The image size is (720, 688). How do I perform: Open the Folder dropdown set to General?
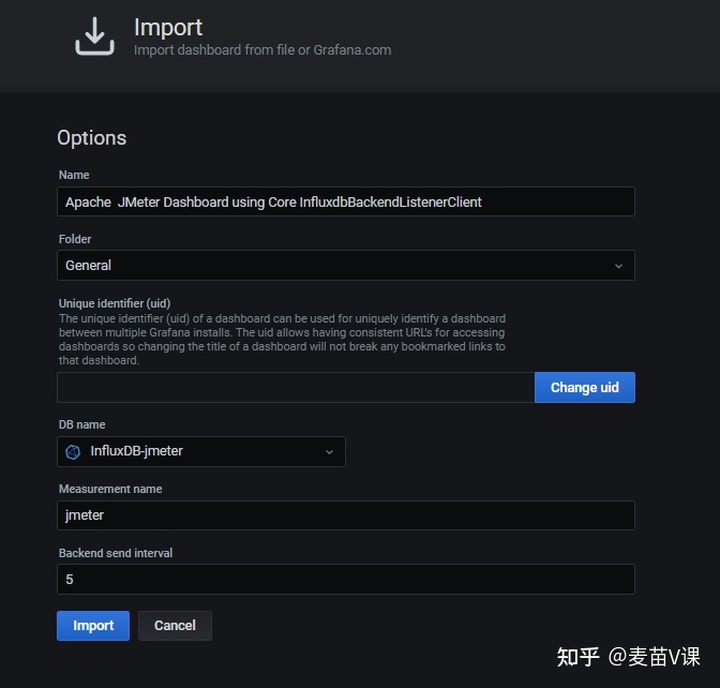click(346, 265)
